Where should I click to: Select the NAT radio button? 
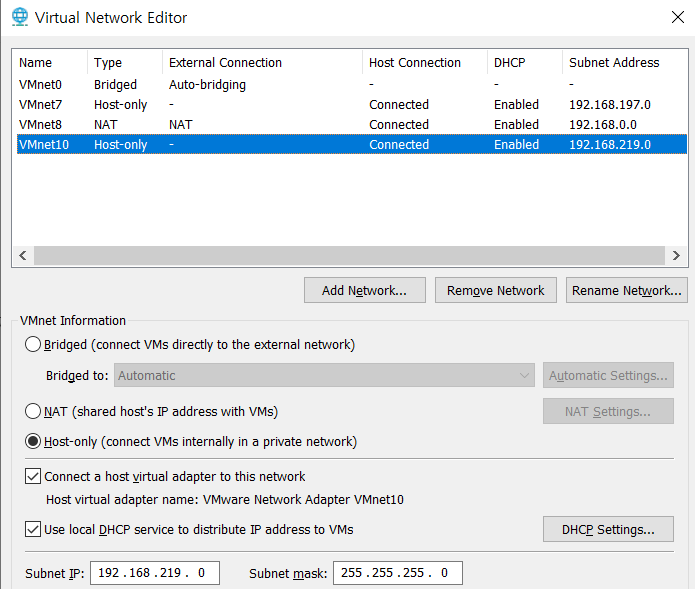[33, 411]
